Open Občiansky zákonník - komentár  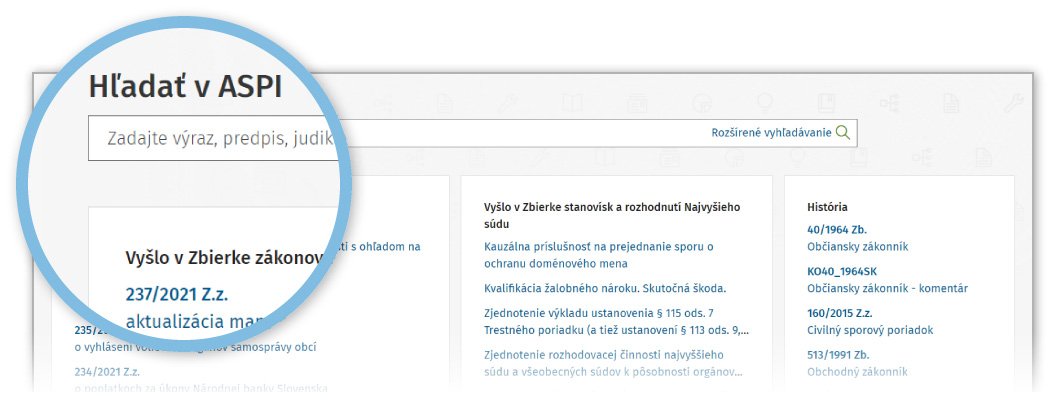(x=887, y=288)
